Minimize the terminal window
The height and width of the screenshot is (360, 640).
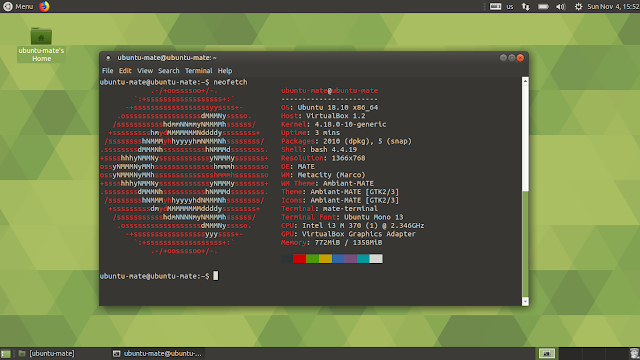503,58
